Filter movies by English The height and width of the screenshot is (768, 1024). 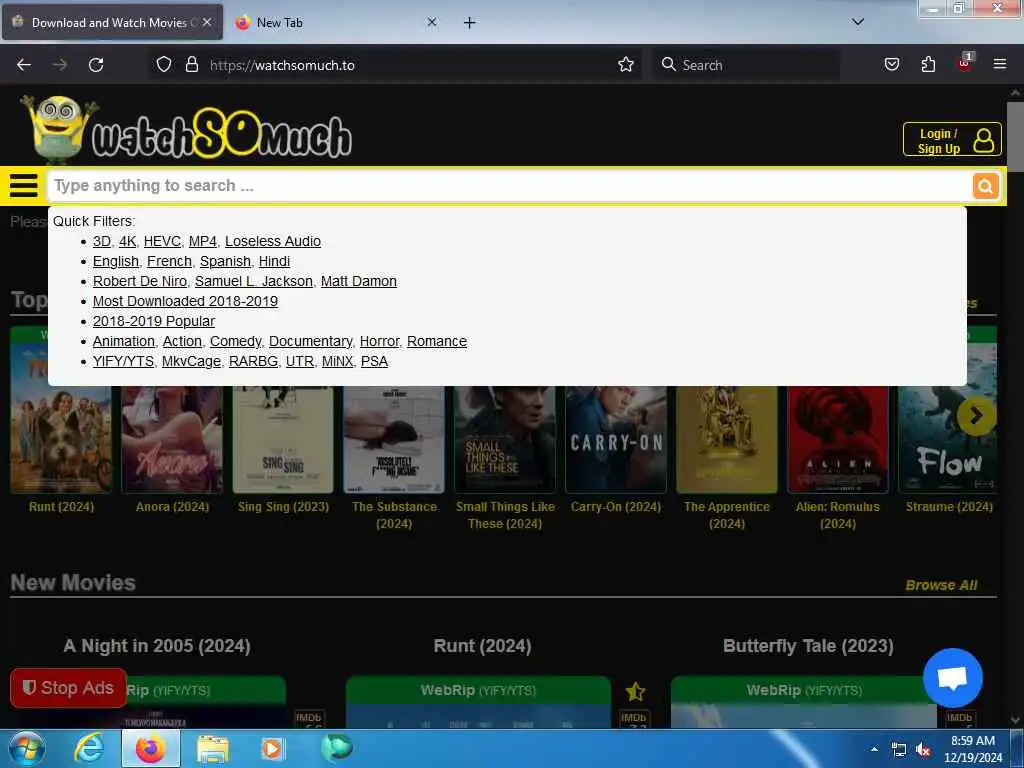pyautogui.click(x=116, y=261)
